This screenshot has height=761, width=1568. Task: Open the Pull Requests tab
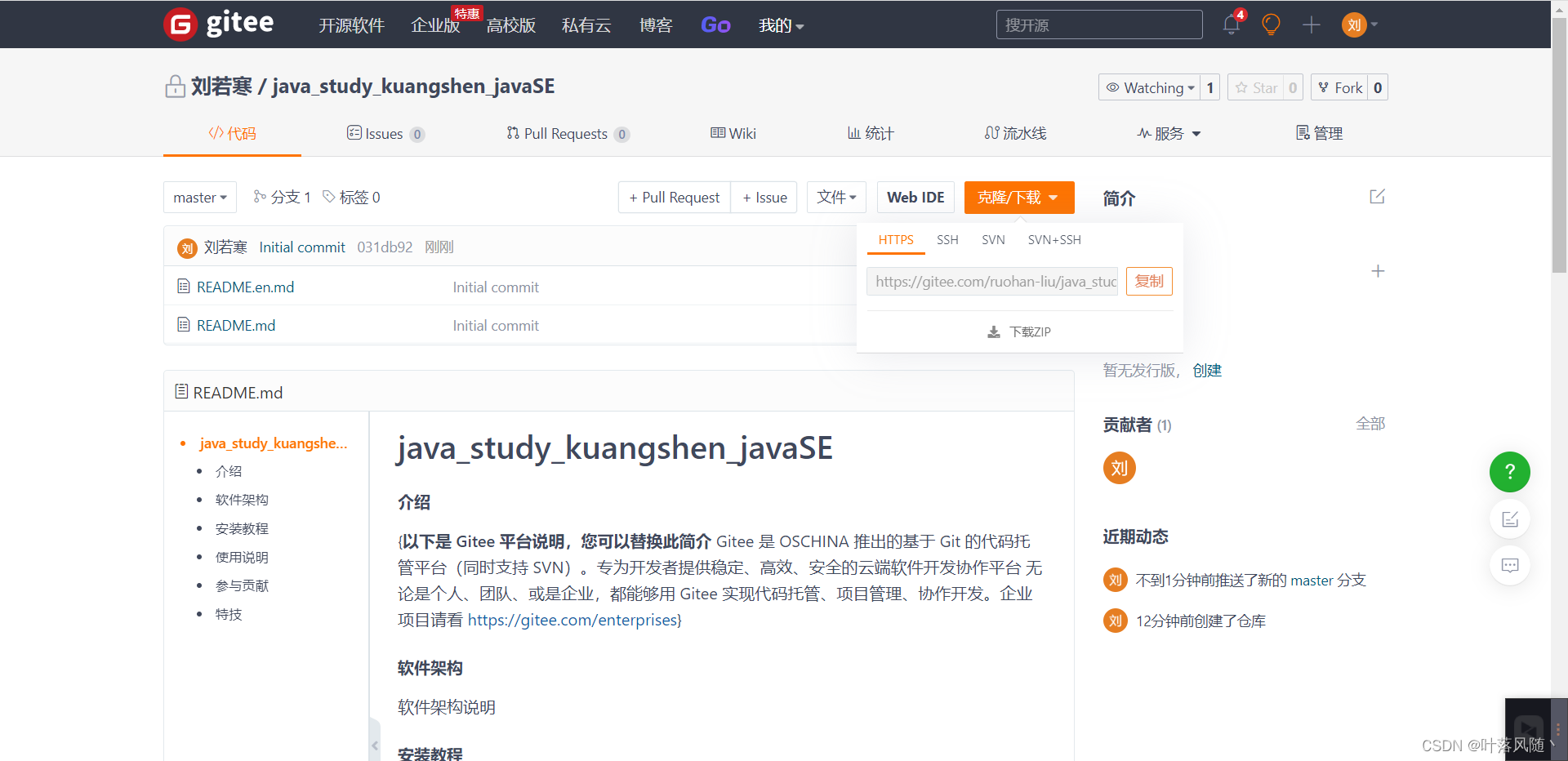pos(568,133)
